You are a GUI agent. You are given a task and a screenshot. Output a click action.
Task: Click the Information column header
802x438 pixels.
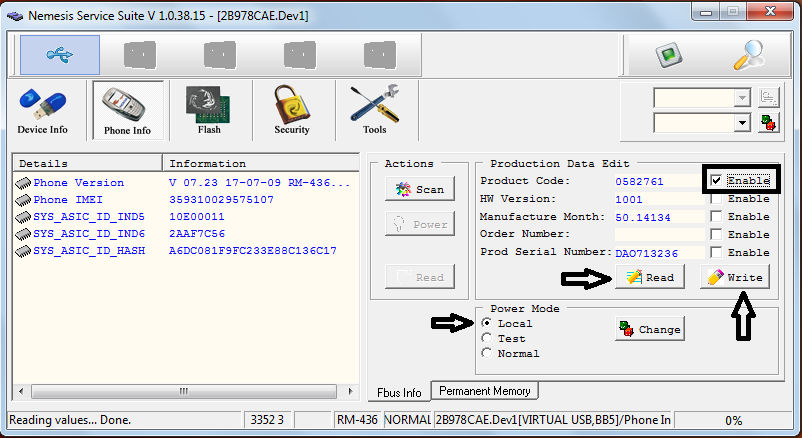pos(261,164)
